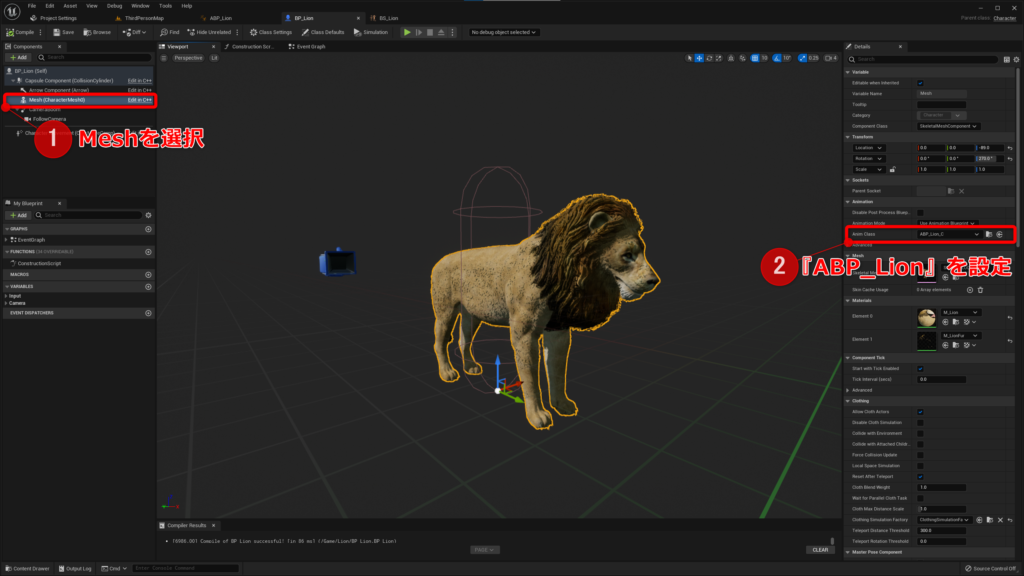Toggle the Scale lock icon
1024x576 pixels.
(x=893, y=169)
